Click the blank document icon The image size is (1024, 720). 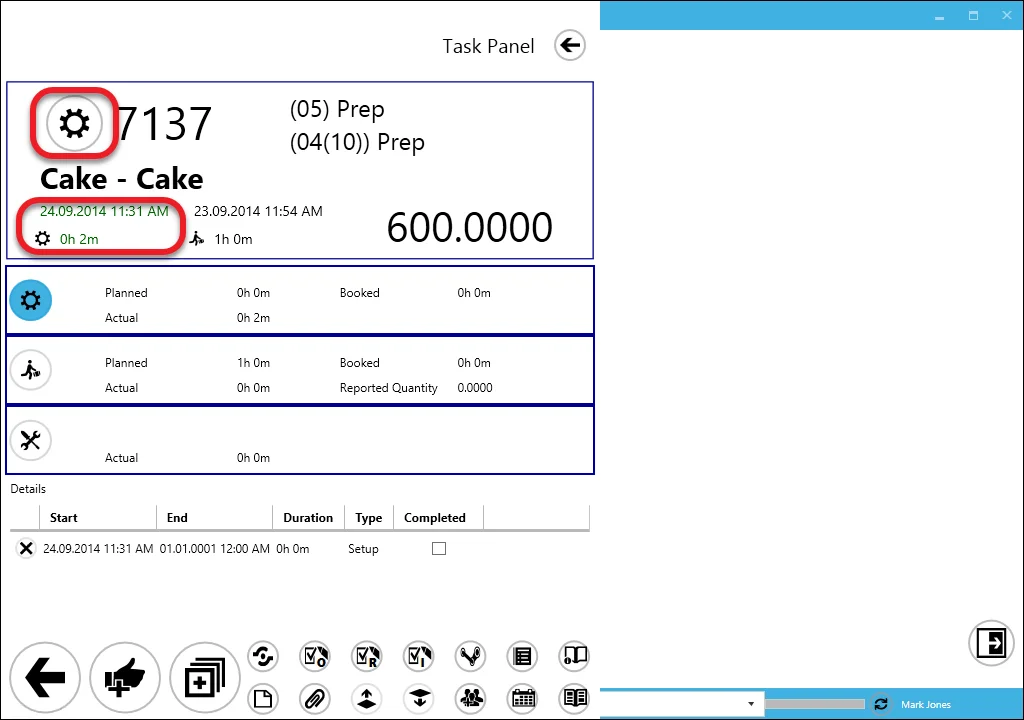point(262,699)
